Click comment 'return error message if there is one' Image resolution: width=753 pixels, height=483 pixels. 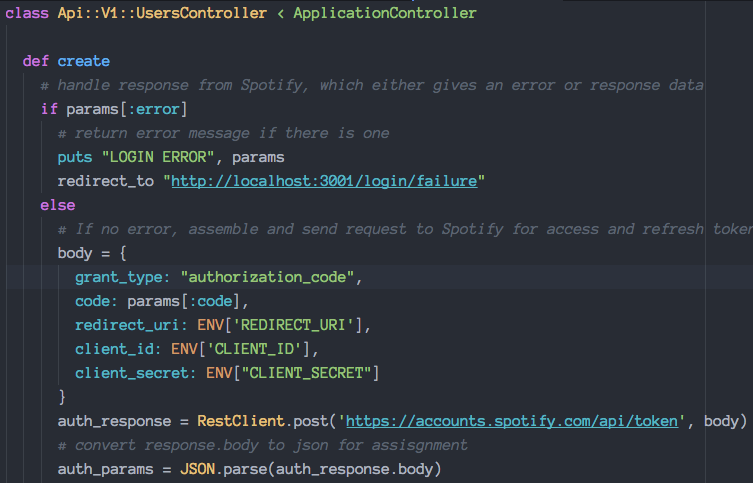(x=223, y=133)
